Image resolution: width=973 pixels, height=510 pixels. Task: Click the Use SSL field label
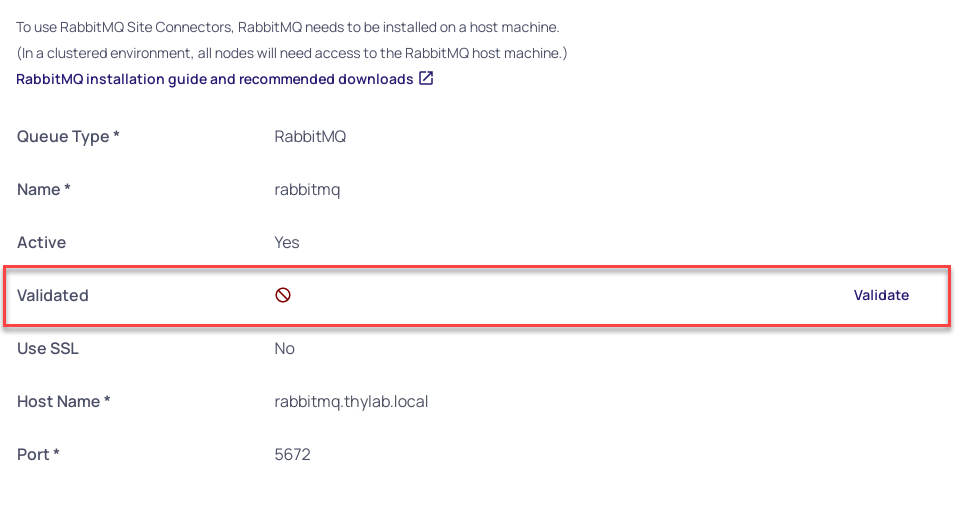click(x=48, y=349)
